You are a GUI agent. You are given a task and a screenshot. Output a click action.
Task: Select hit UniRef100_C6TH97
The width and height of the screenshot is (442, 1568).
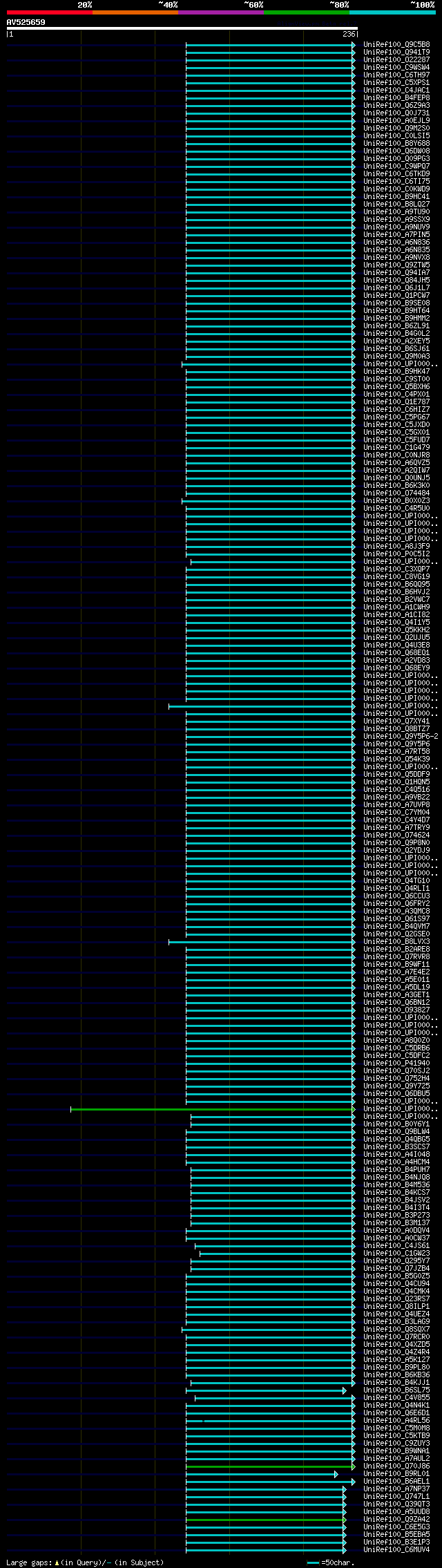click(x=396, y=75)
